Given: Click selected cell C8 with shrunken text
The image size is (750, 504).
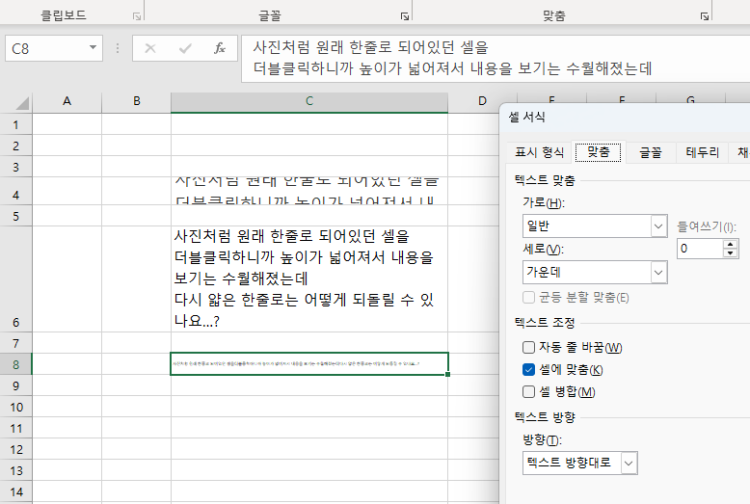Looking at the screenshot, I should (309, 364).
